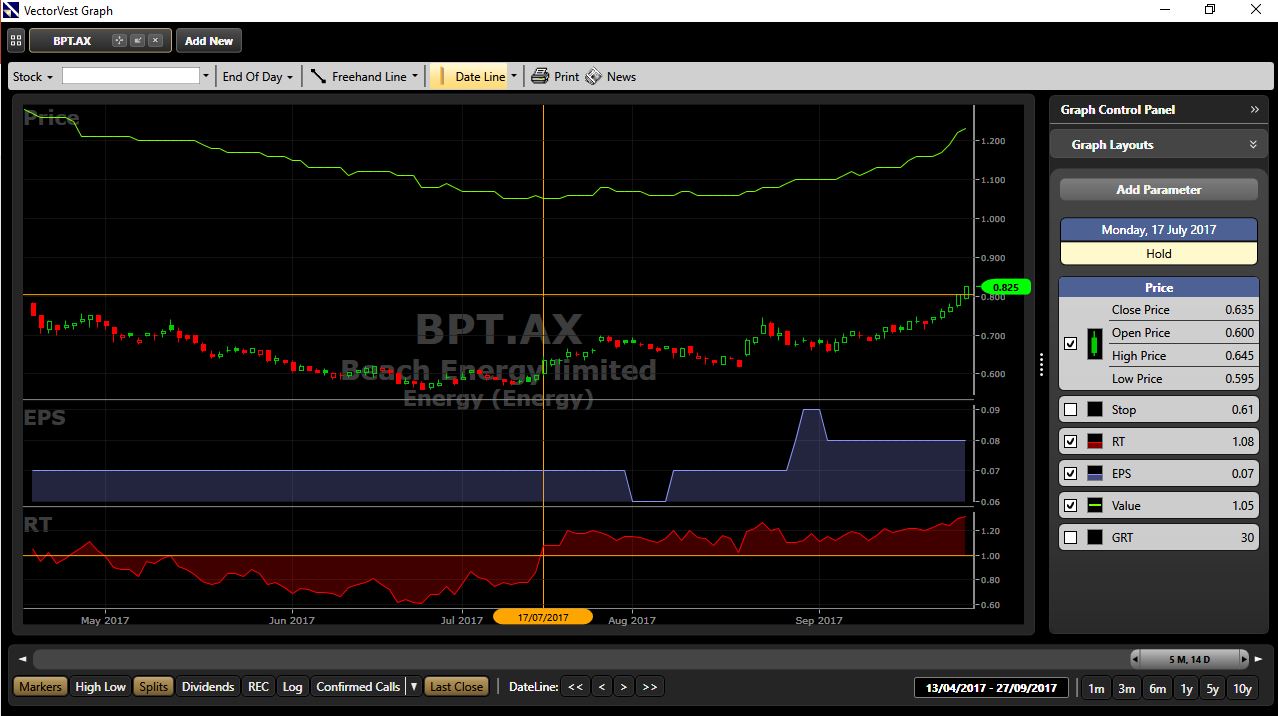Viewport: 1278px width, 716px height.
Task: Click the panel splitter grip handle
Action: click(1041, 365)
